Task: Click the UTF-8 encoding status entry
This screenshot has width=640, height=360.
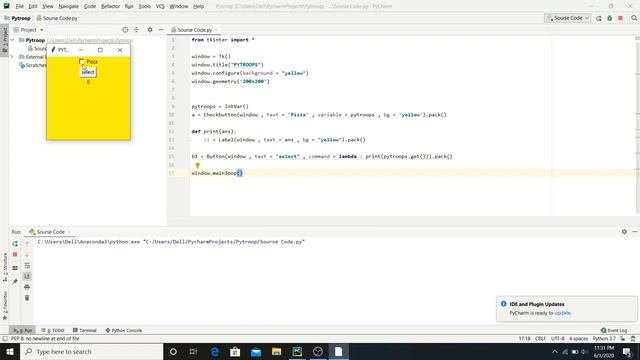Action: (x=558, y=339)
